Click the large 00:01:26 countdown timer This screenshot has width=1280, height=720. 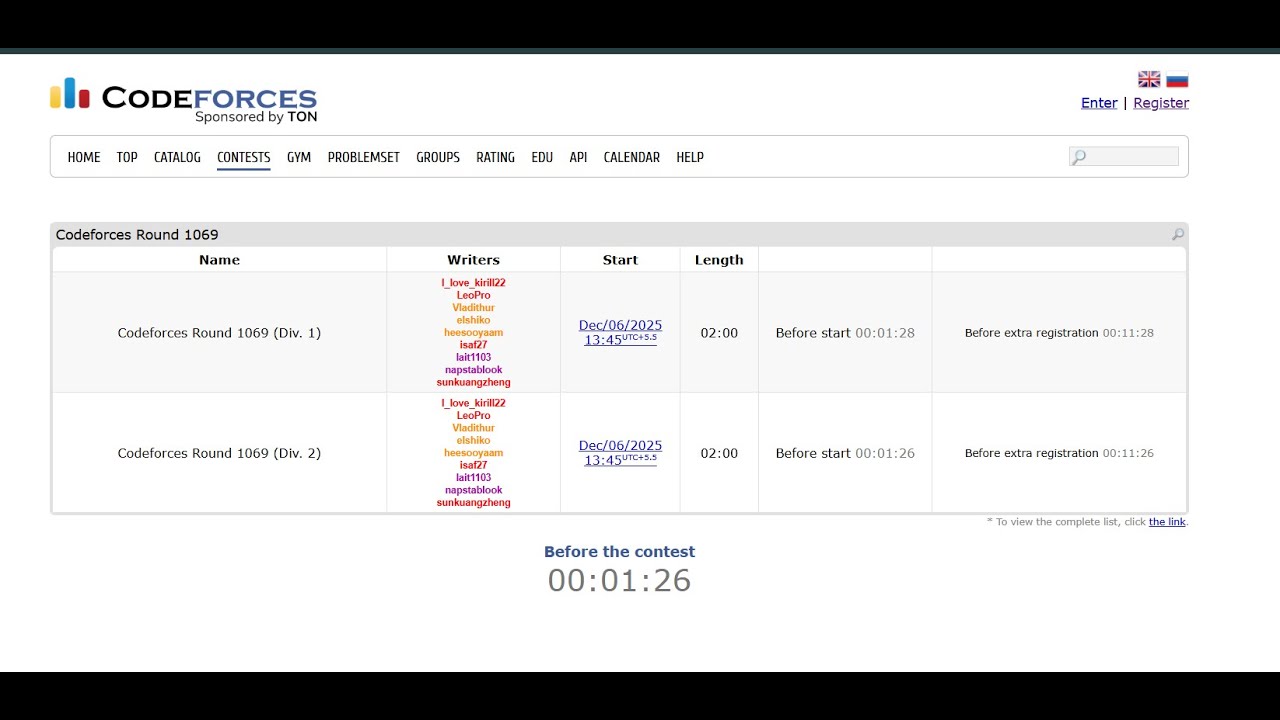tap(619, 581)
